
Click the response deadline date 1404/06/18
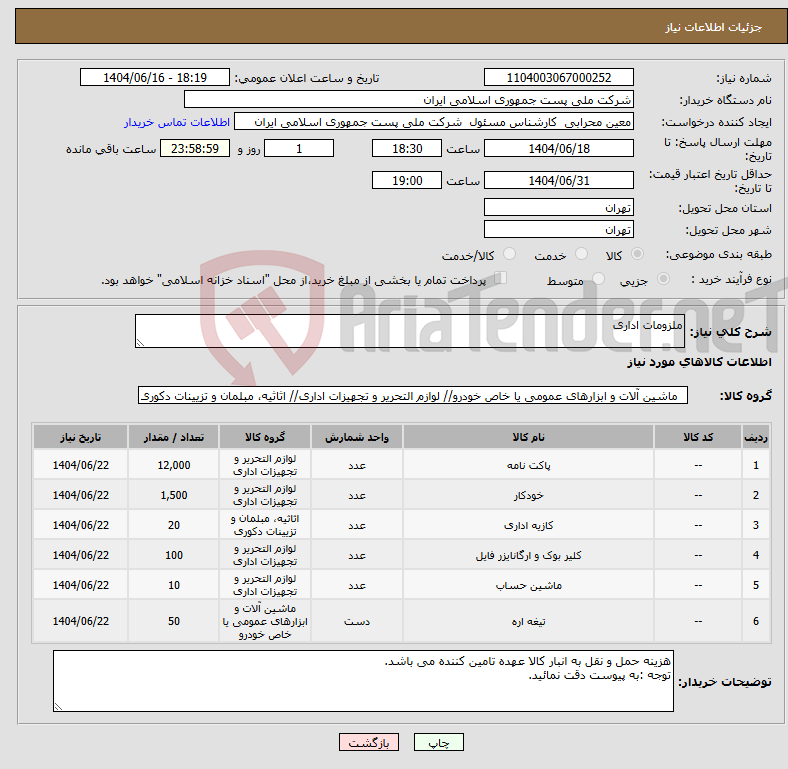pos(558,149)
